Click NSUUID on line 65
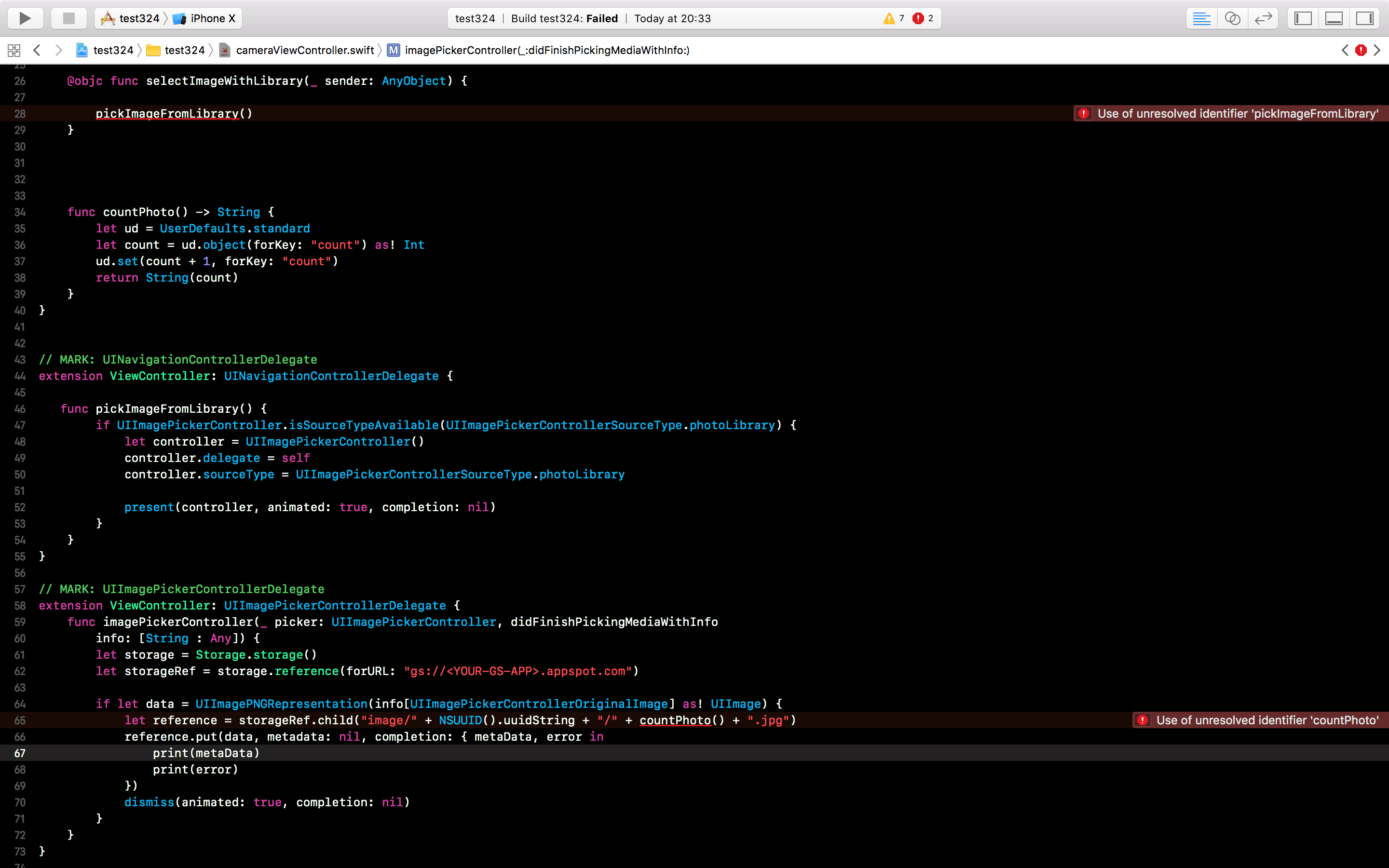This screenshot has width=1389, height=868. click(x=460, y=720)
